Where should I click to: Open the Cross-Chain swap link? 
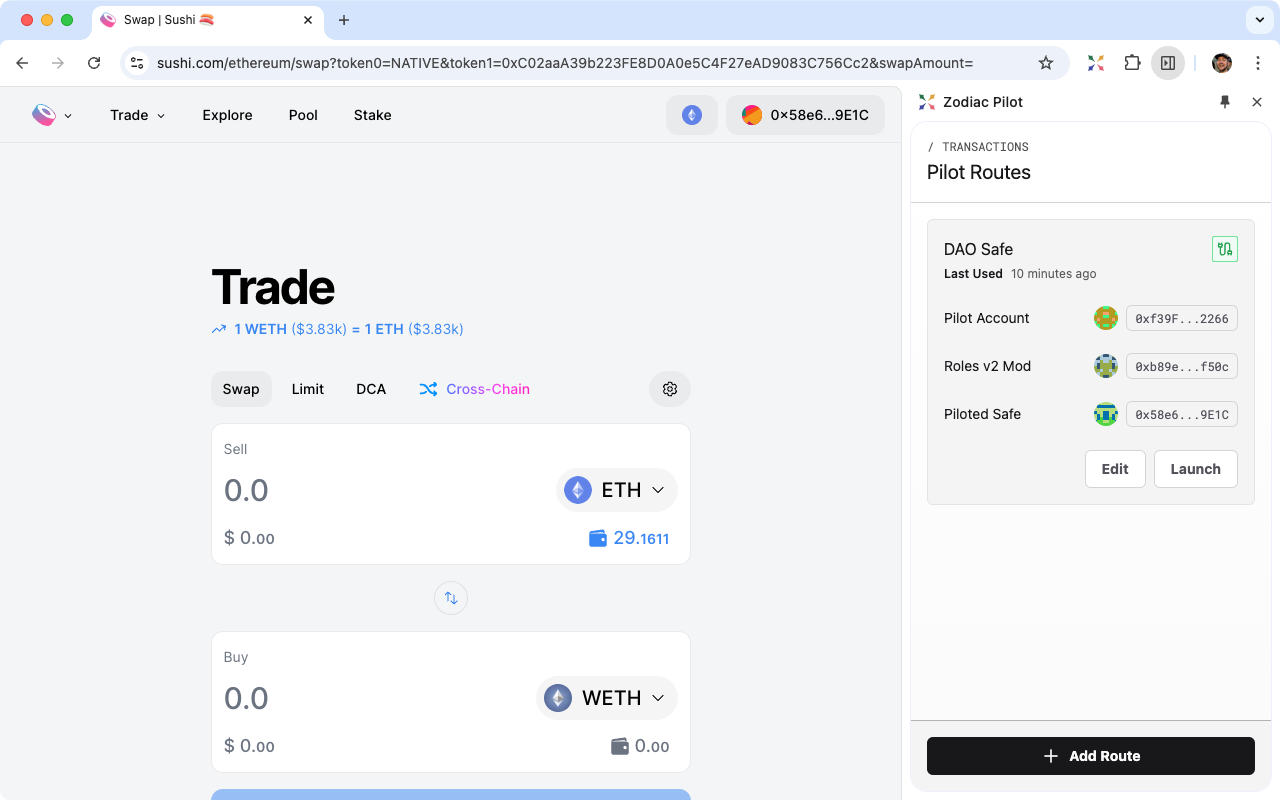(x=475, y=389)
